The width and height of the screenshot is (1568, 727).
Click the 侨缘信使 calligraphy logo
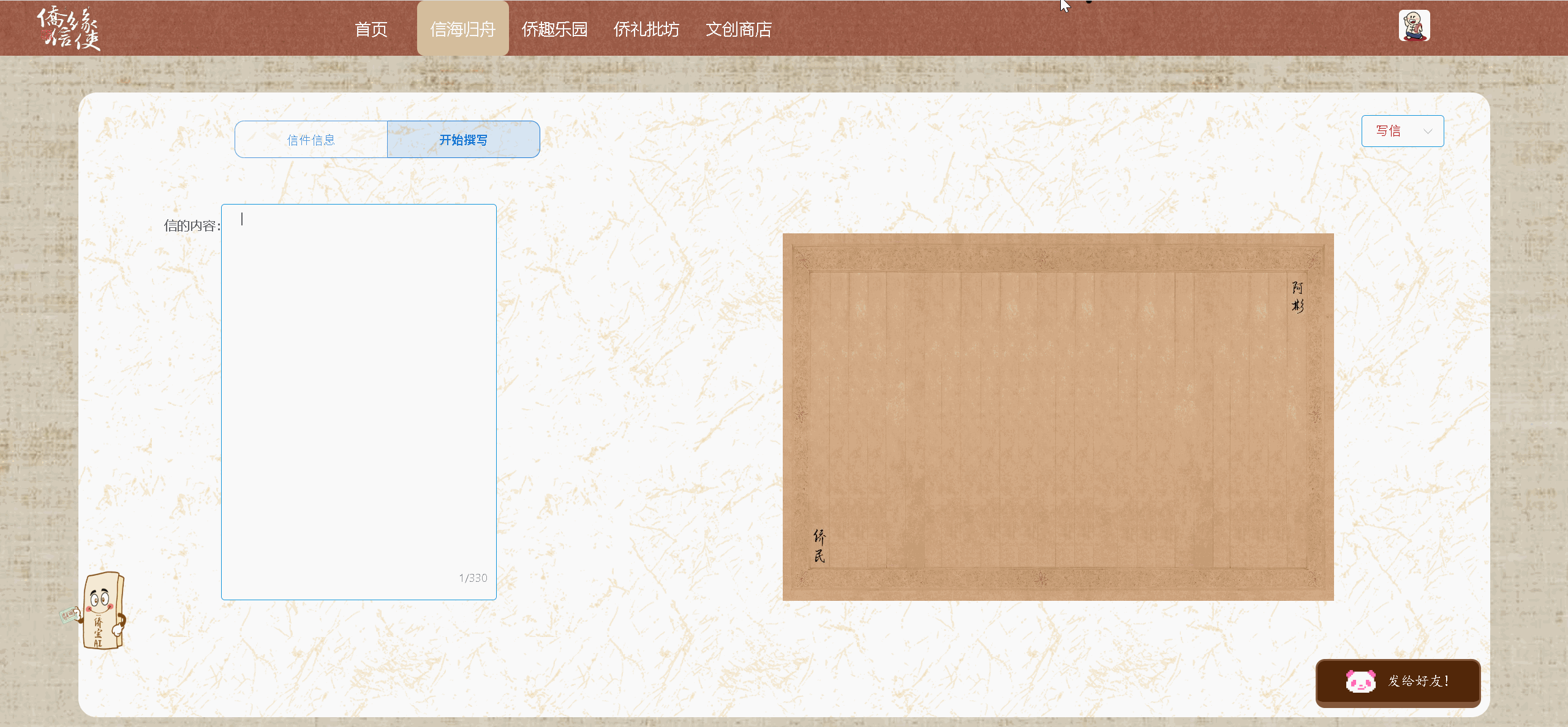click(67, 28)
